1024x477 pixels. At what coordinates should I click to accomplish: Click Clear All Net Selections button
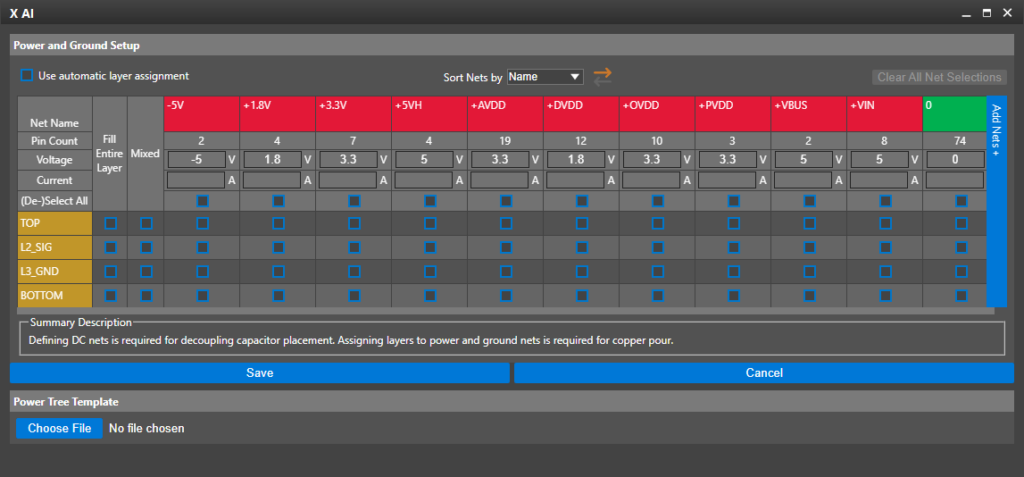[x=939, y=77]
